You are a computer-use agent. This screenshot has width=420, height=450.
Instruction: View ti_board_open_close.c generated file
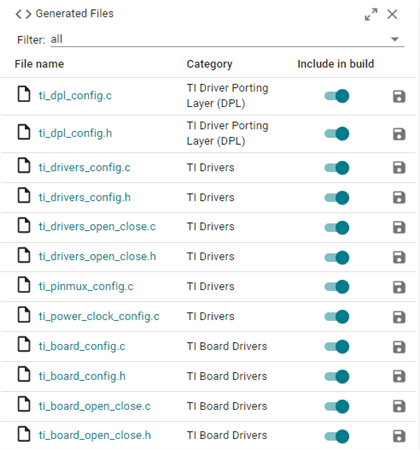pos(95,406)
